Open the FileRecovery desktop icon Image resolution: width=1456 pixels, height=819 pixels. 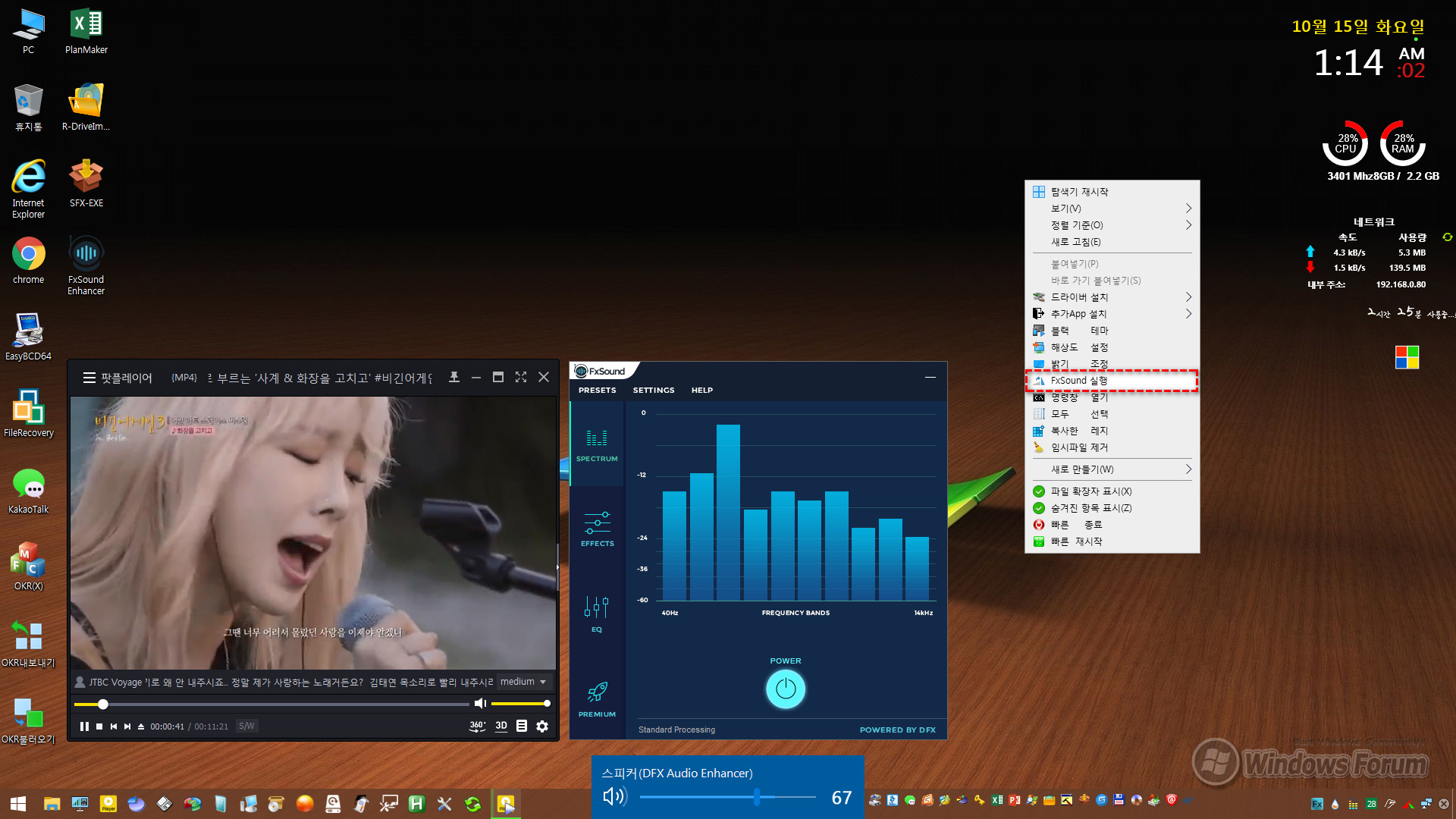point(28,413)
